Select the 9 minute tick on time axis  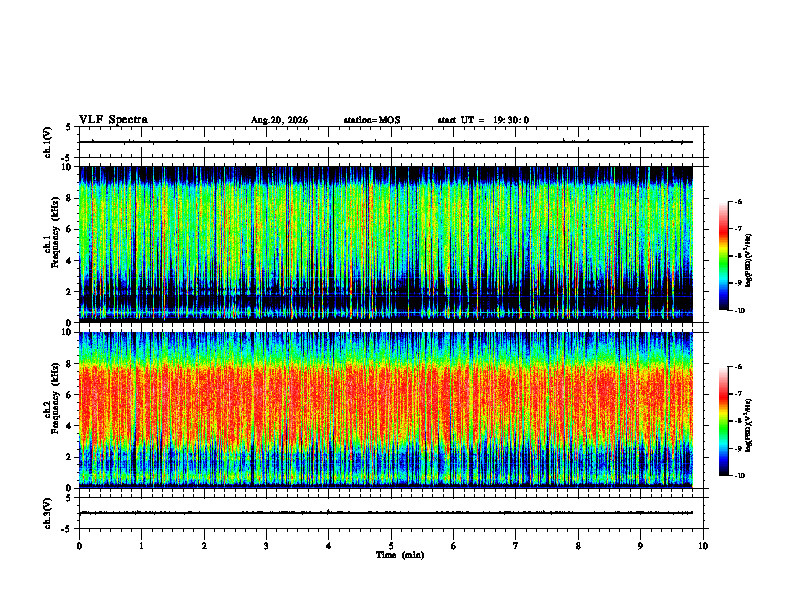click(640, 546)
